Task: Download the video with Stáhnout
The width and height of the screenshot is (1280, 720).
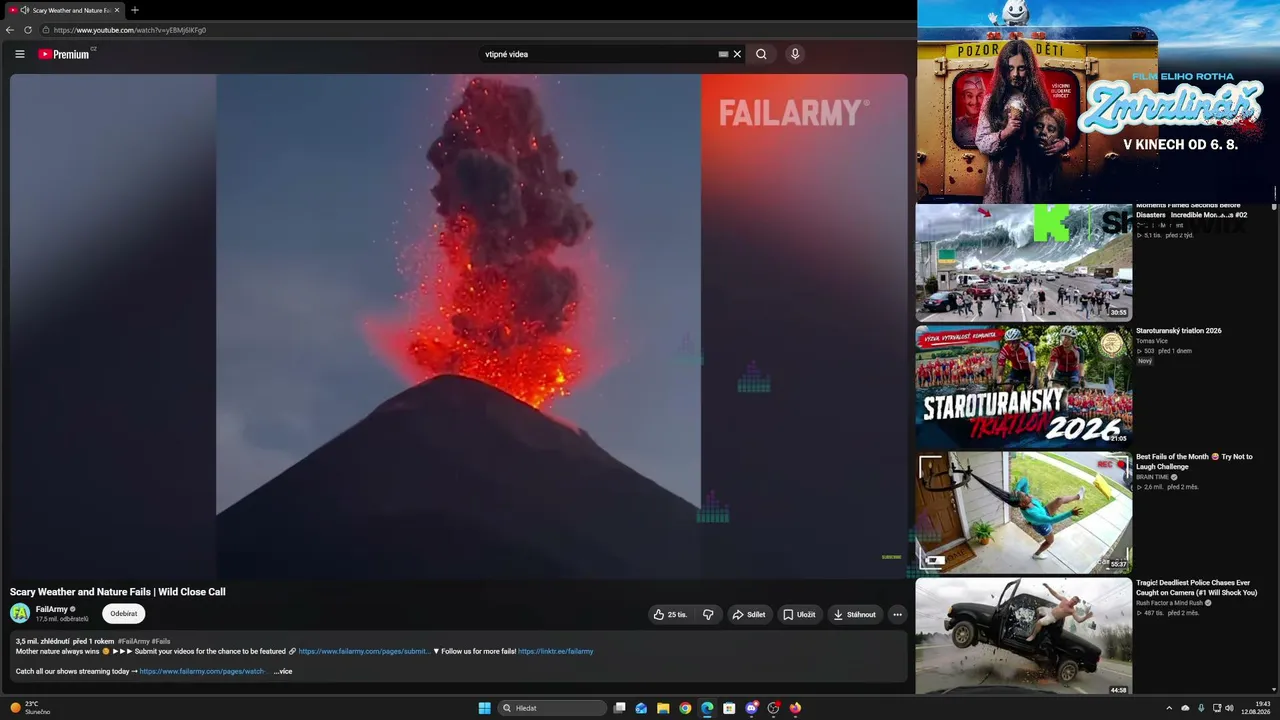Action: (854, 614)
